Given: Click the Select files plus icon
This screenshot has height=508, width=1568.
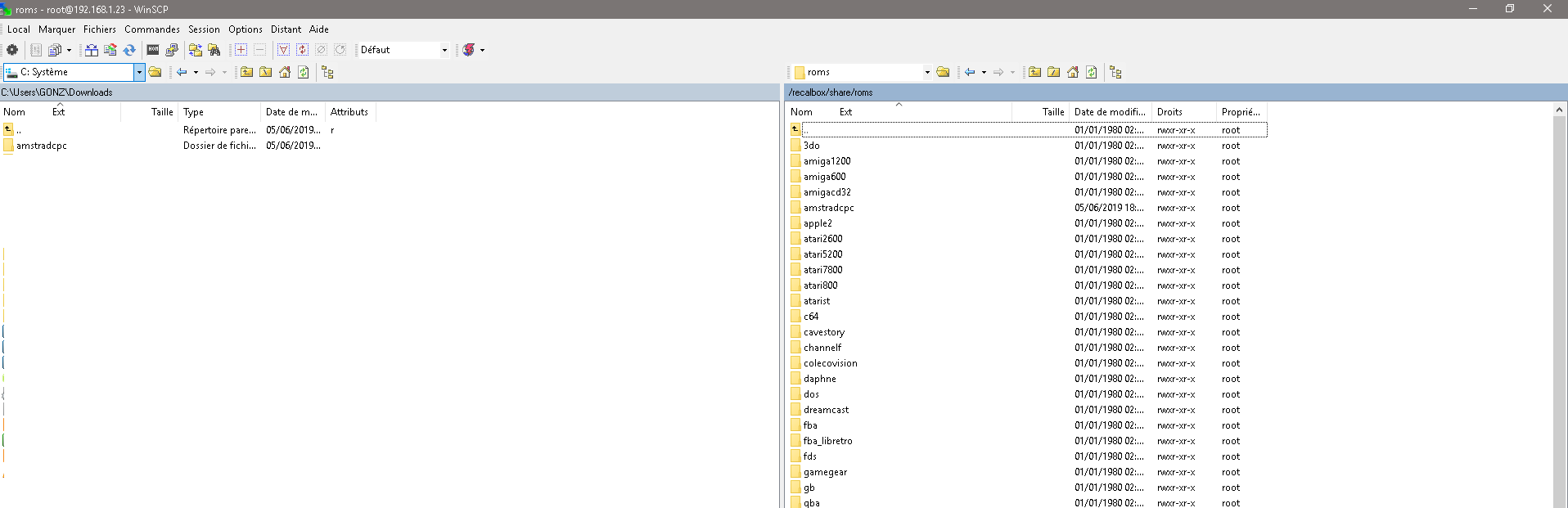Looking at the screenshot, I should click(x=241, y=50).
